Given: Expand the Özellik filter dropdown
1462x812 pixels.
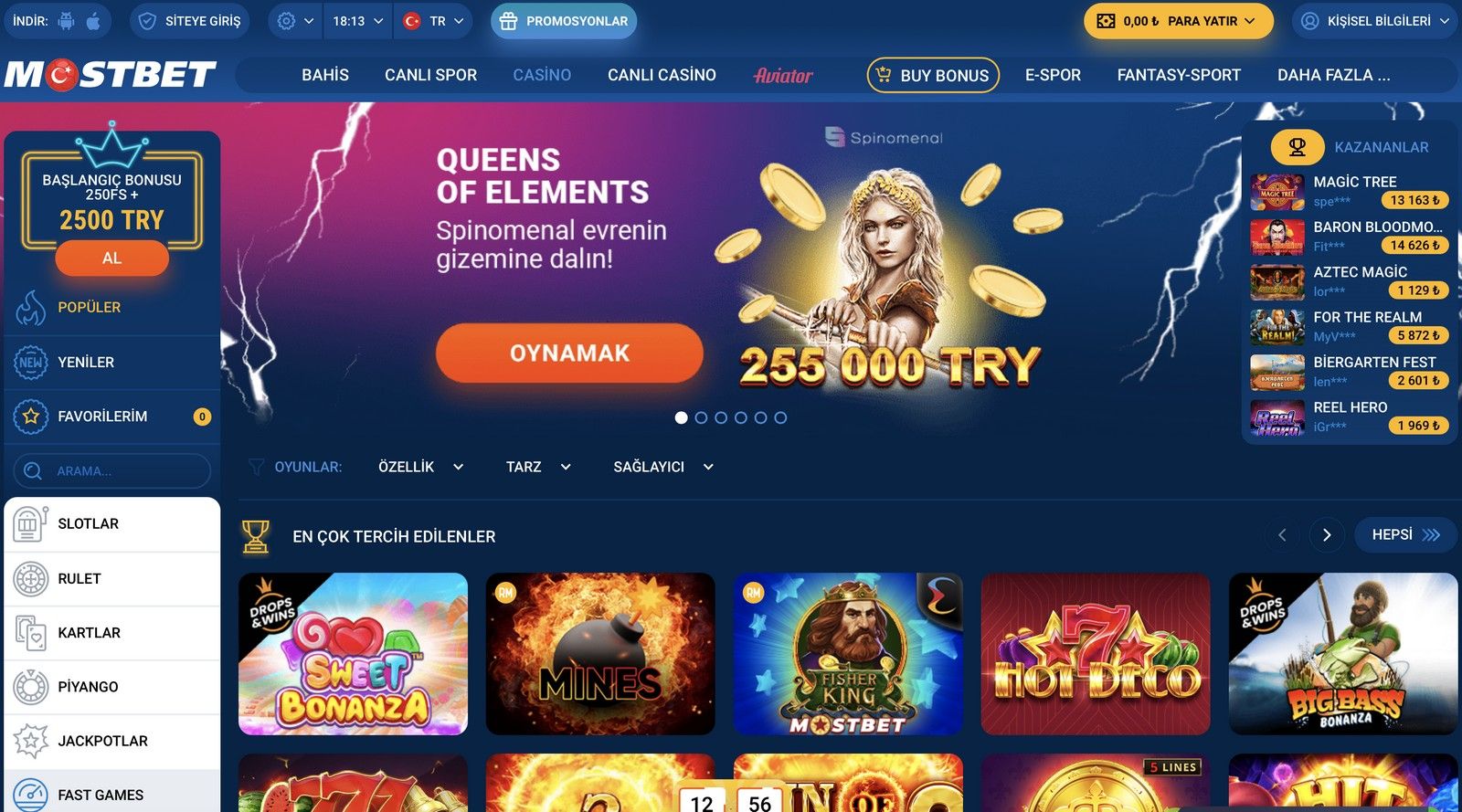Looking at the screenshot, I should click(x=421, y=467).
